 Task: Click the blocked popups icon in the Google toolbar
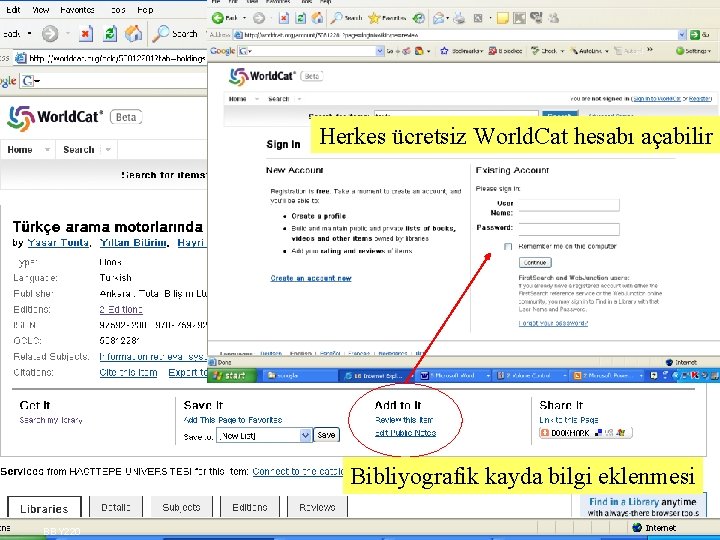492,51
